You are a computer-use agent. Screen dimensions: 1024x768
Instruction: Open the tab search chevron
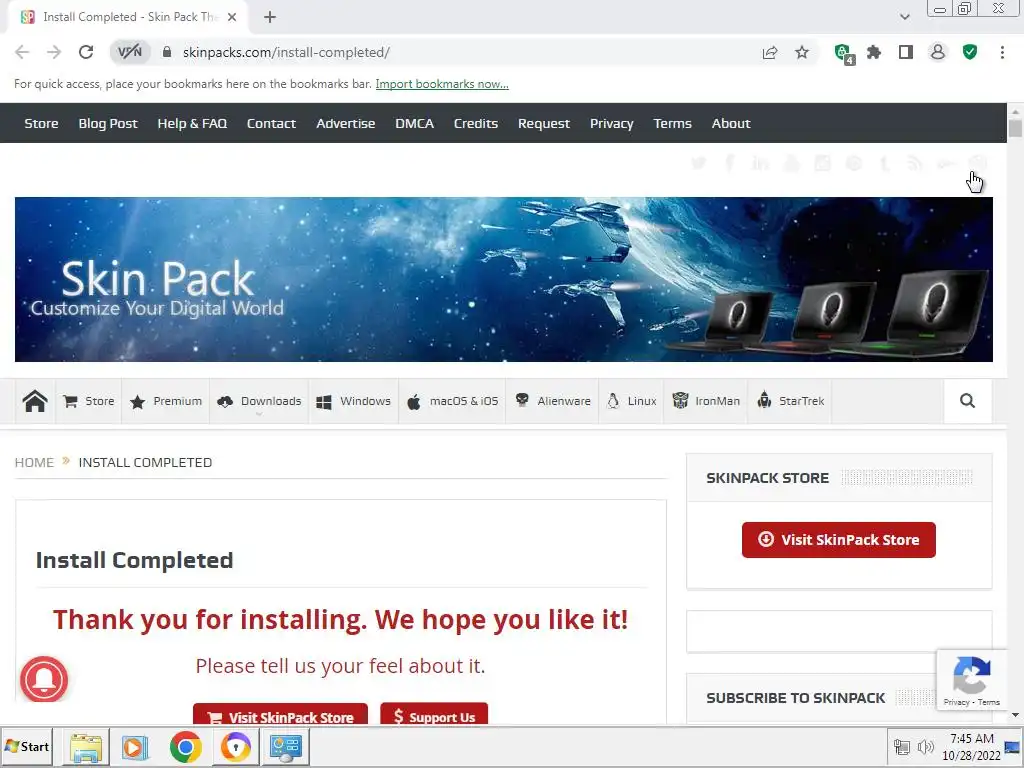click(904, 17)
